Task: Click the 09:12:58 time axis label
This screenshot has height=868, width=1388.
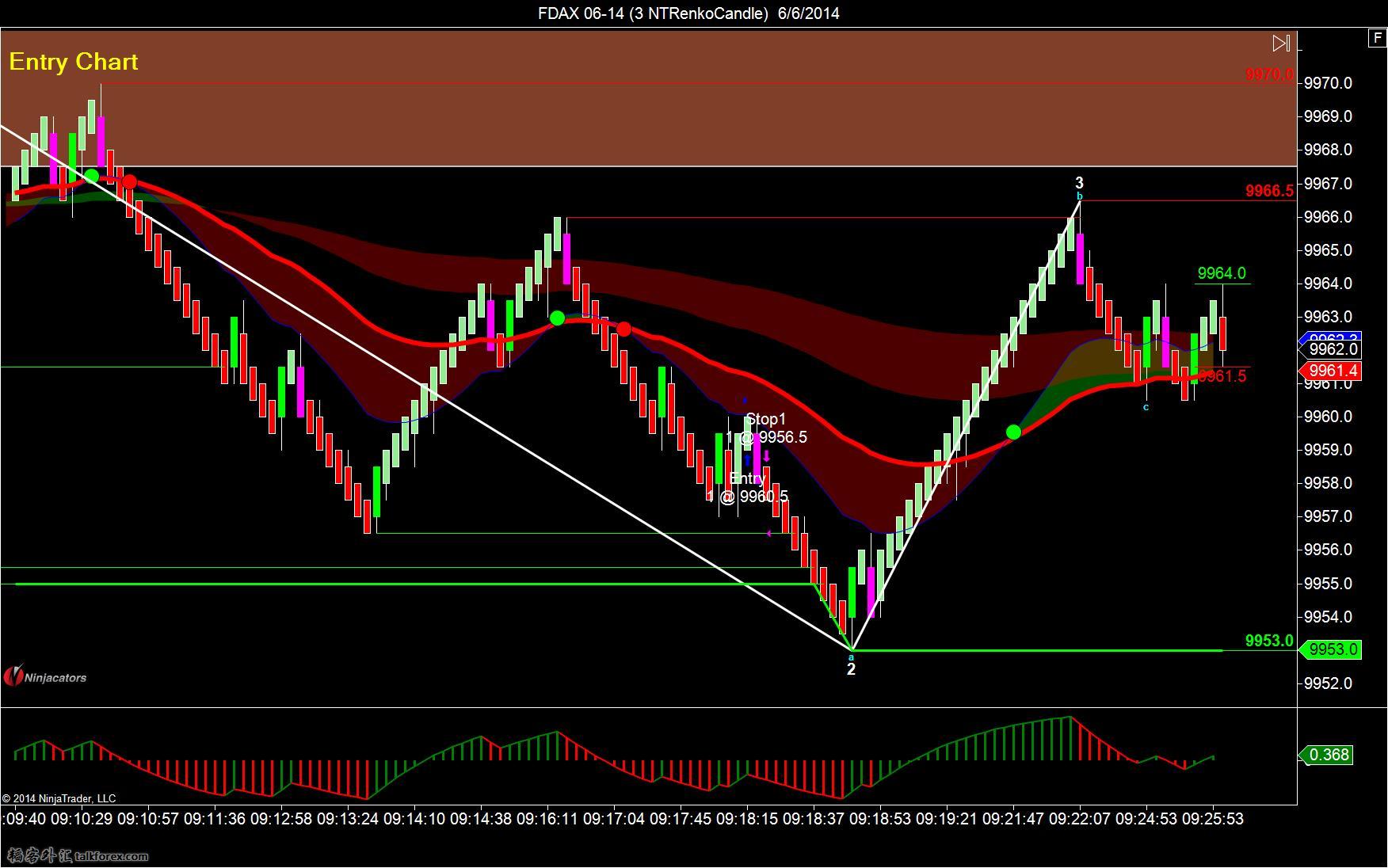Action: (281, 819)
